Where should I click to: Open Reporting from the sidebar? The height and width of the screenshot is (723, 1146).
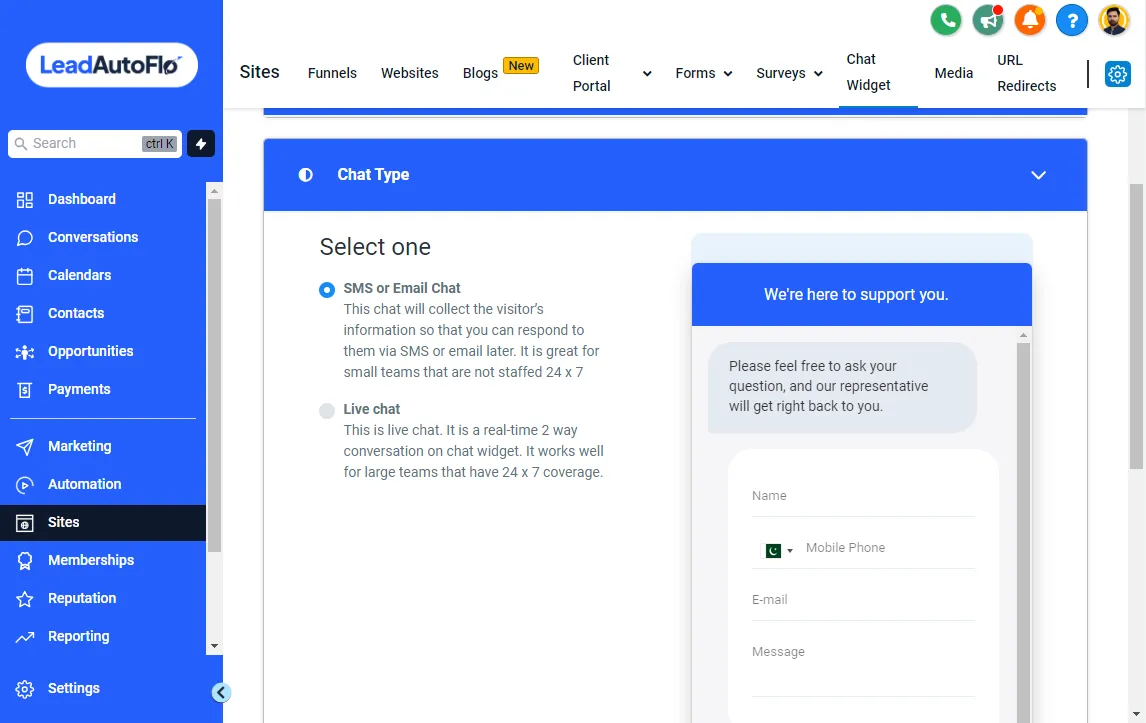click(79, 637)
